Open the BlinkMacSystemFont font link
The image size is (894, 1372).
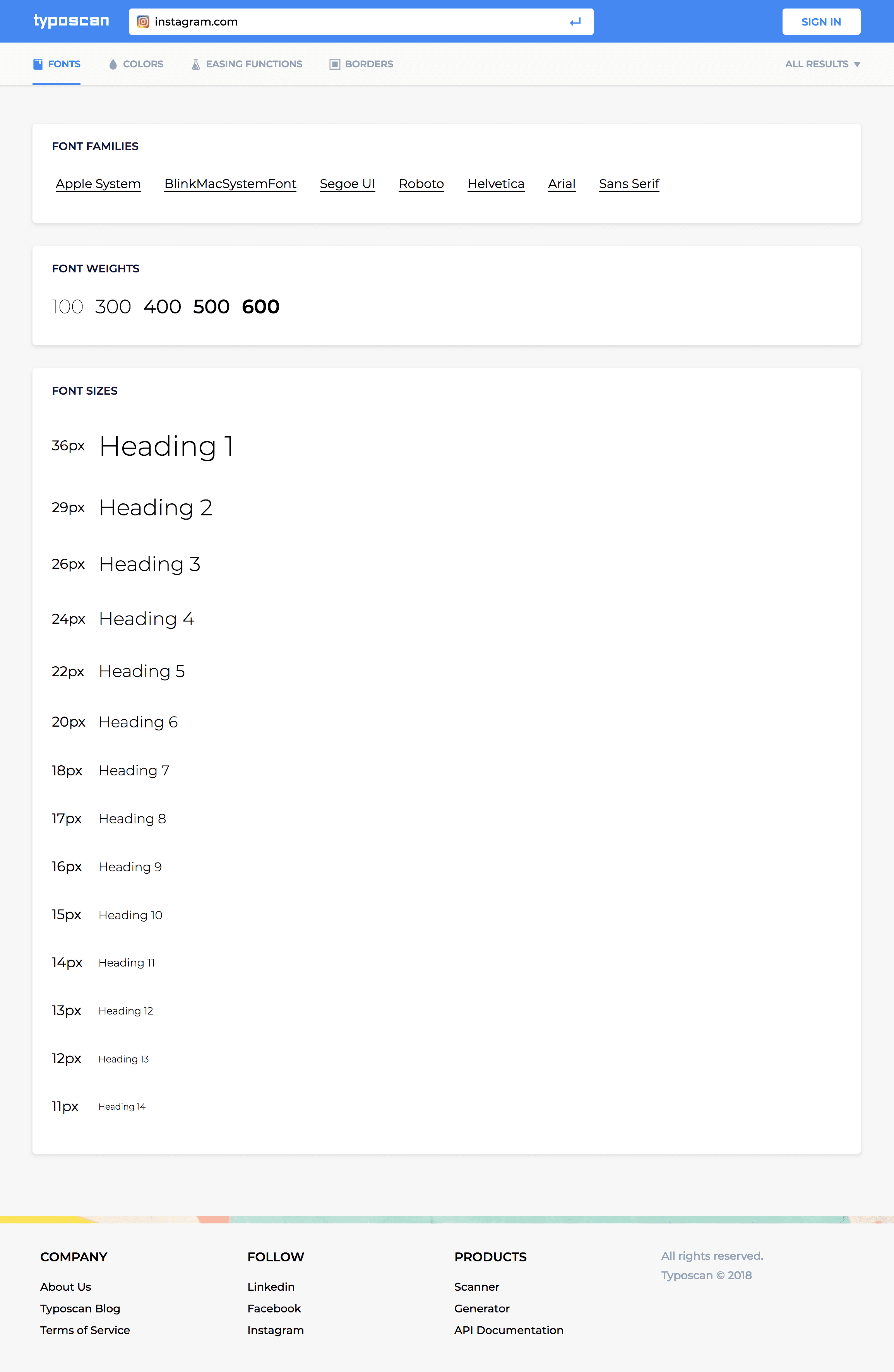pyautogui.click(x=230, y=184)
